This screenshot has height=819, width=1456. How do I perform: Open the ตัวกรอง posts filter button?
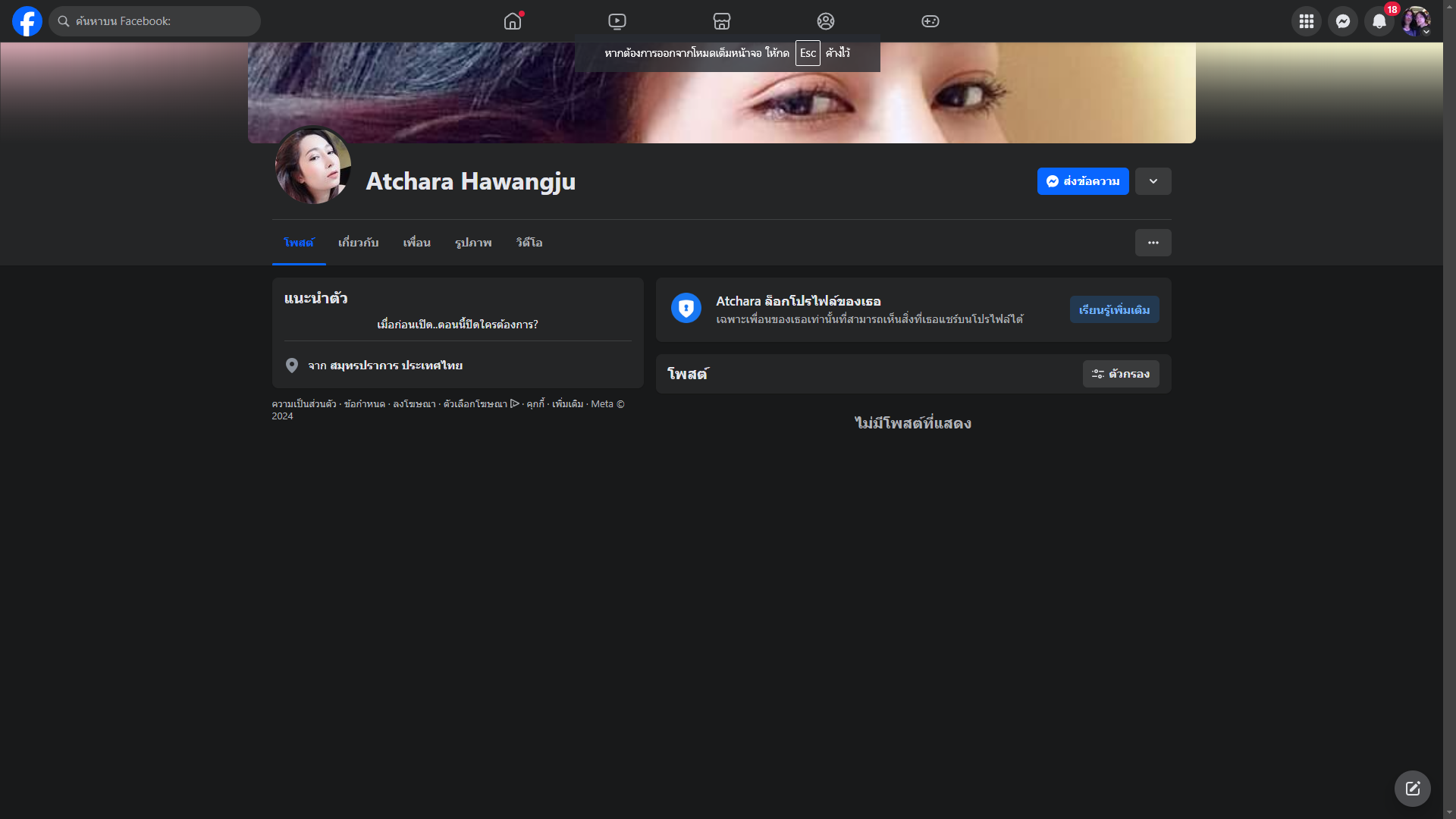point(1121,374)
